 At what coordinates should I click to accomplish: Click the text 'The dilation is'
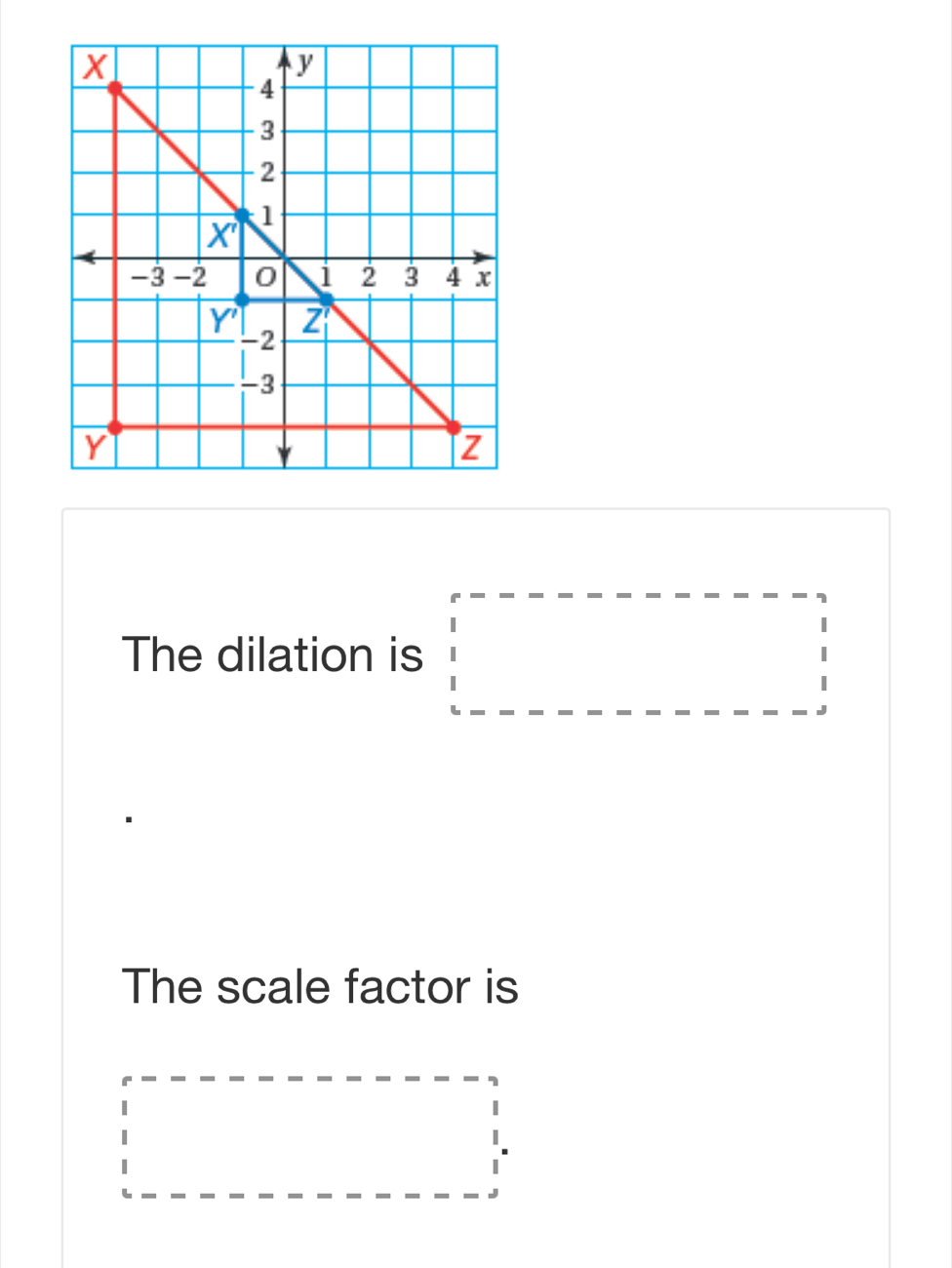(x=273, y=654)
